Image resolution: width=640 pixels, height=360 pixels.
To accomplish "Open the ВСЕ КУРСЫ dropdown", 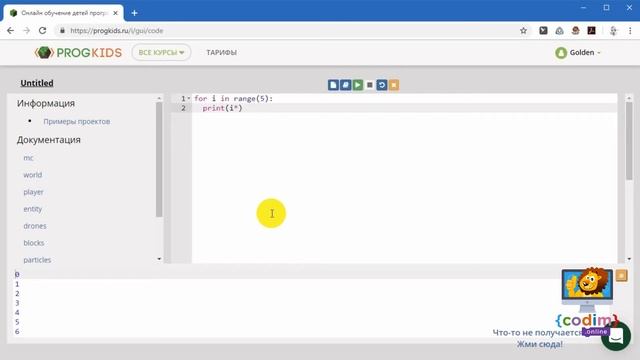I will [x=161, y=52].
